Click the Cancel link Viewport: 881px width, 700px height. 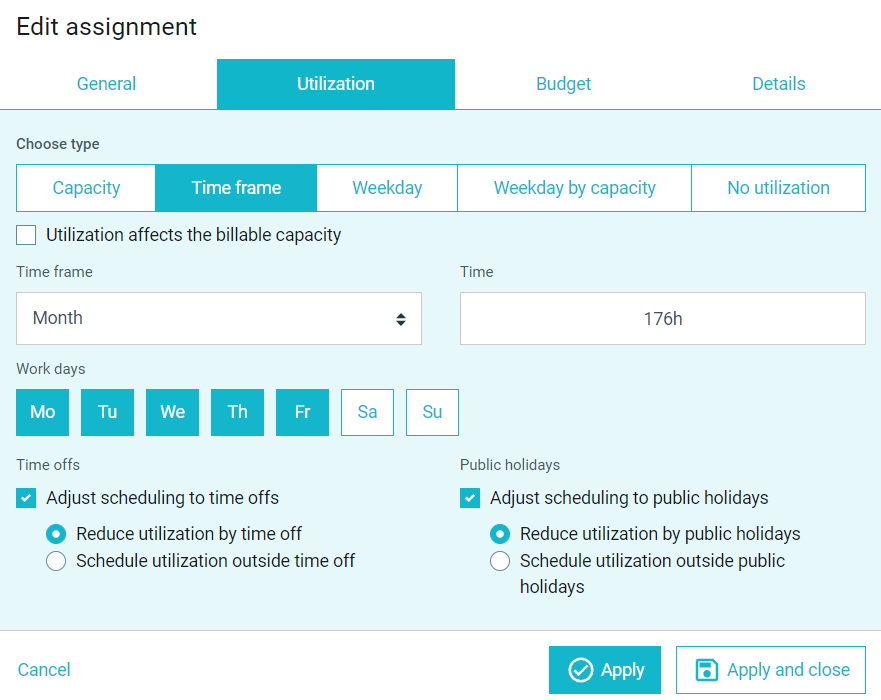click(x=44, y=670)
